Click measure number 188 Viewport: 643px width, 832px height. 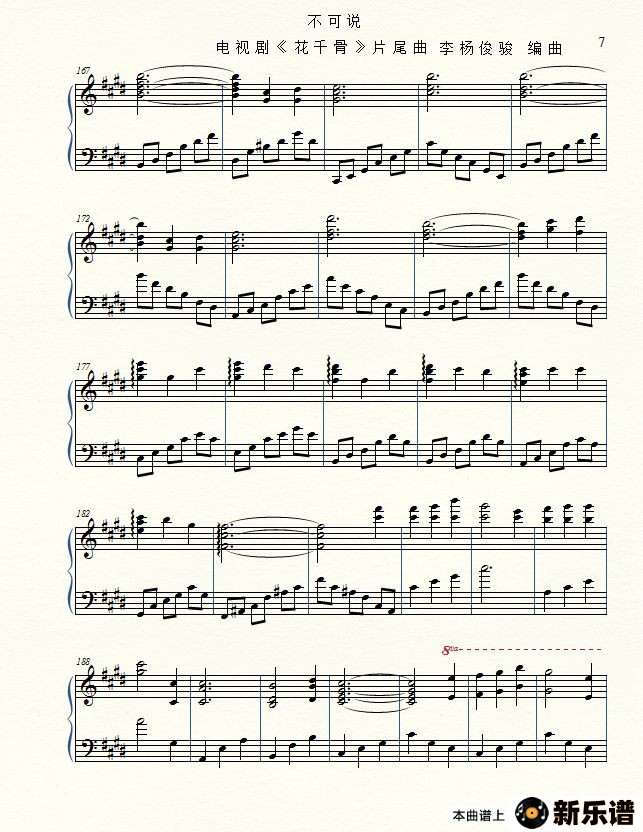(83, 662)
